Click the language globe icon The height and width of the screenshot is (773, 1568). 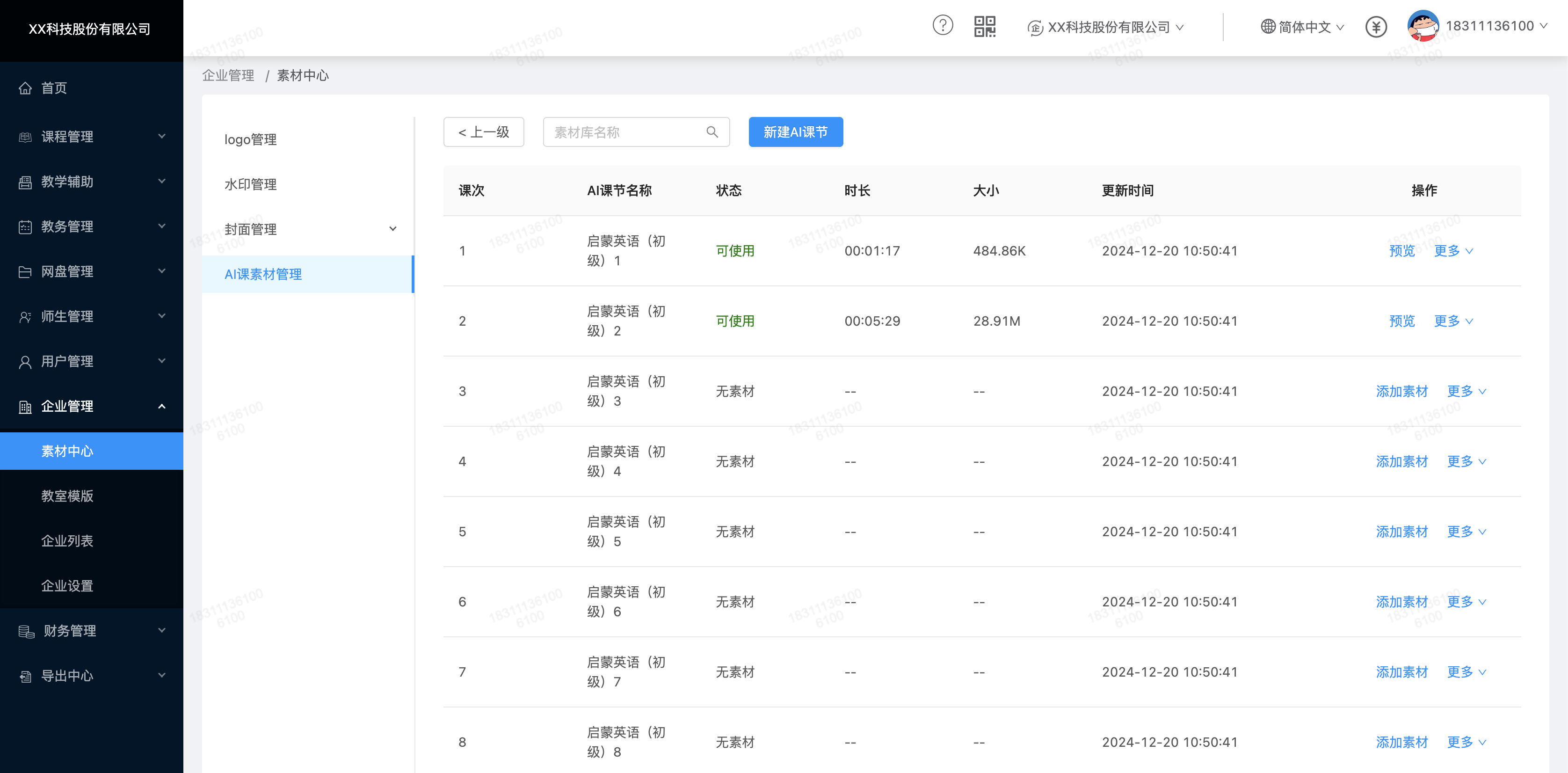click(1268, 27)
